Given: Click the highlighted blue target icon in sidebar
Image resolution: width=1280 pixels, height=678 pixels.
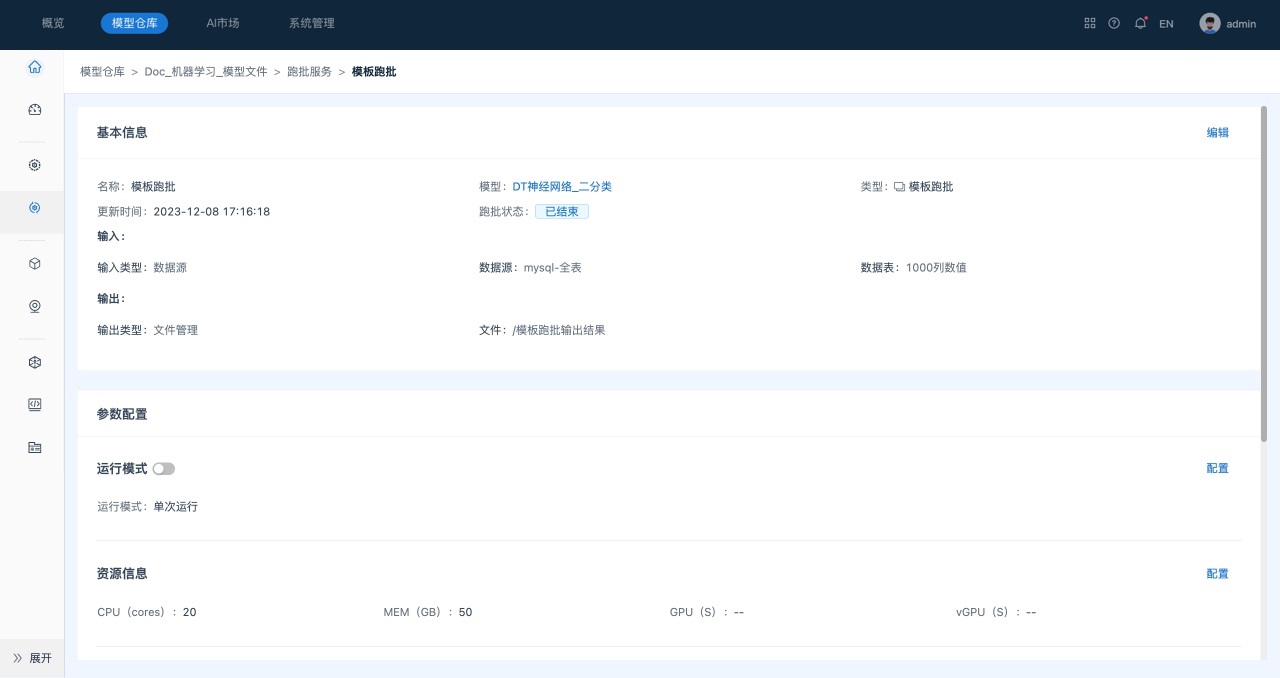Looking at the screenshot, I should (35, 208).
